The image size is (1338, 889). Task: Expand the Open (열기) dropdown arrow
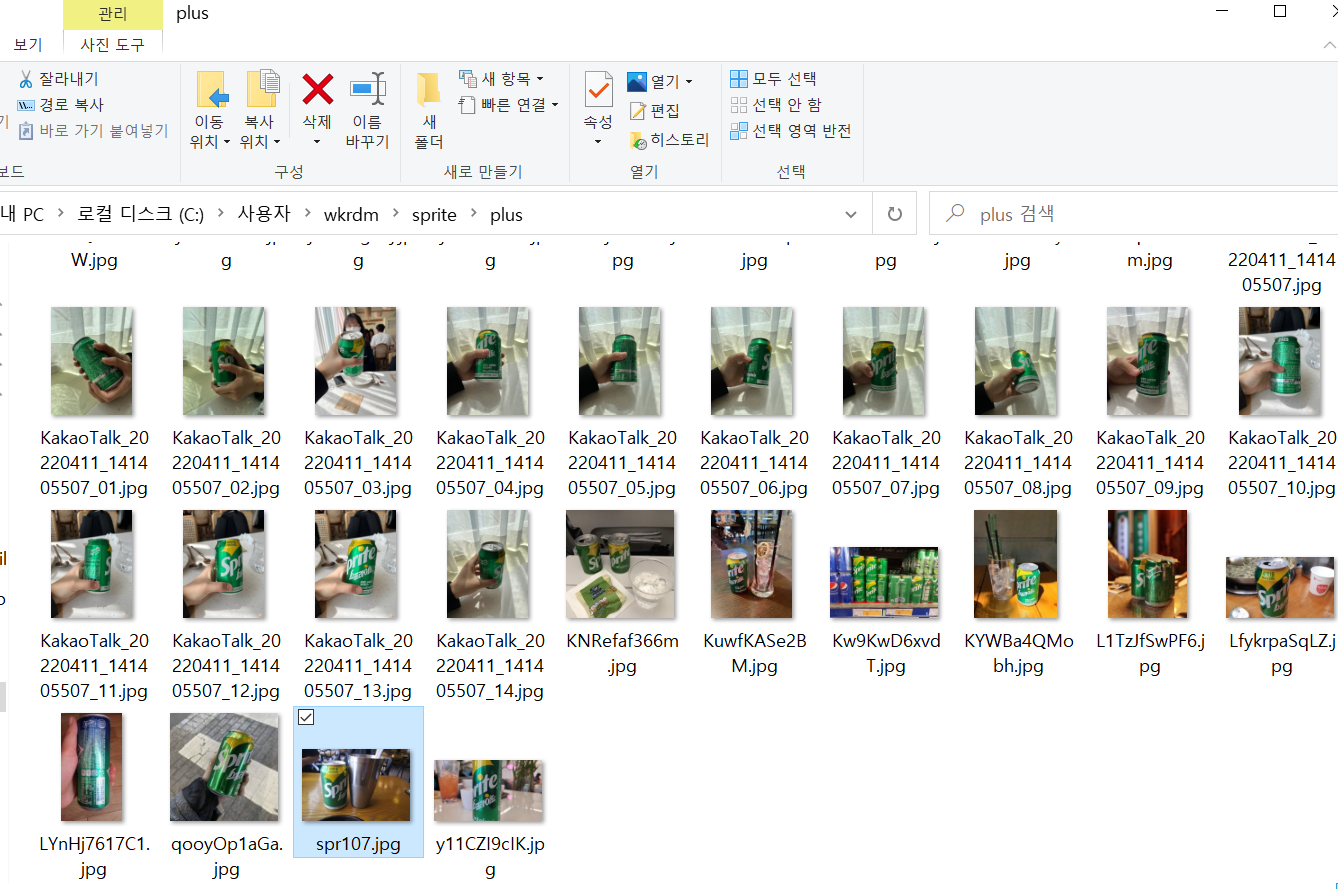click(689, 82)
